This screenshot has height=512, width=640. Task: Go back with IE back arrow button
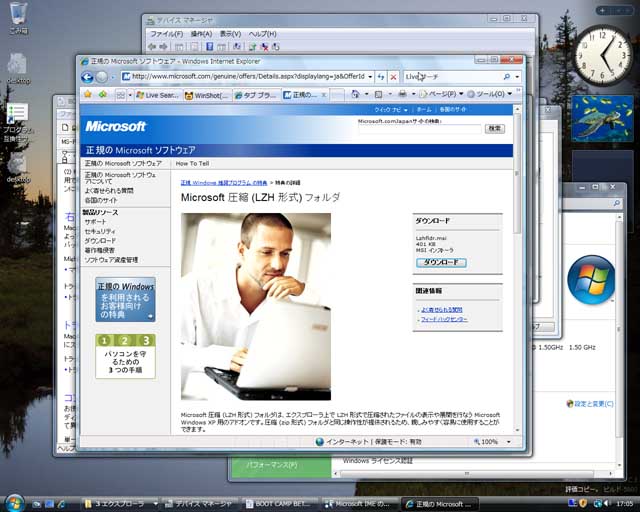87,77
